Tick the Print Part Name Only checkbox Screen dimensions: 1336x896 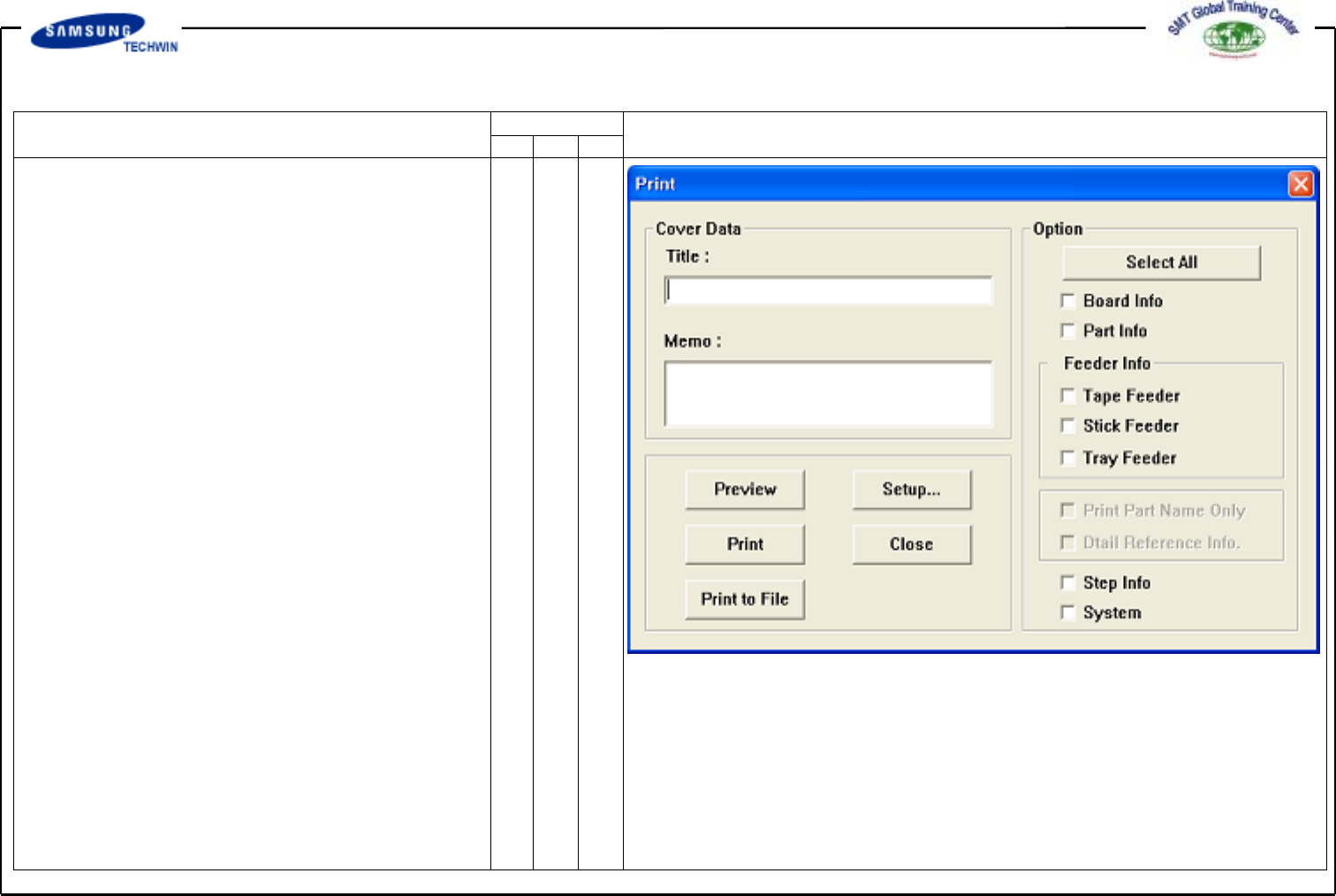(1068, 510)
